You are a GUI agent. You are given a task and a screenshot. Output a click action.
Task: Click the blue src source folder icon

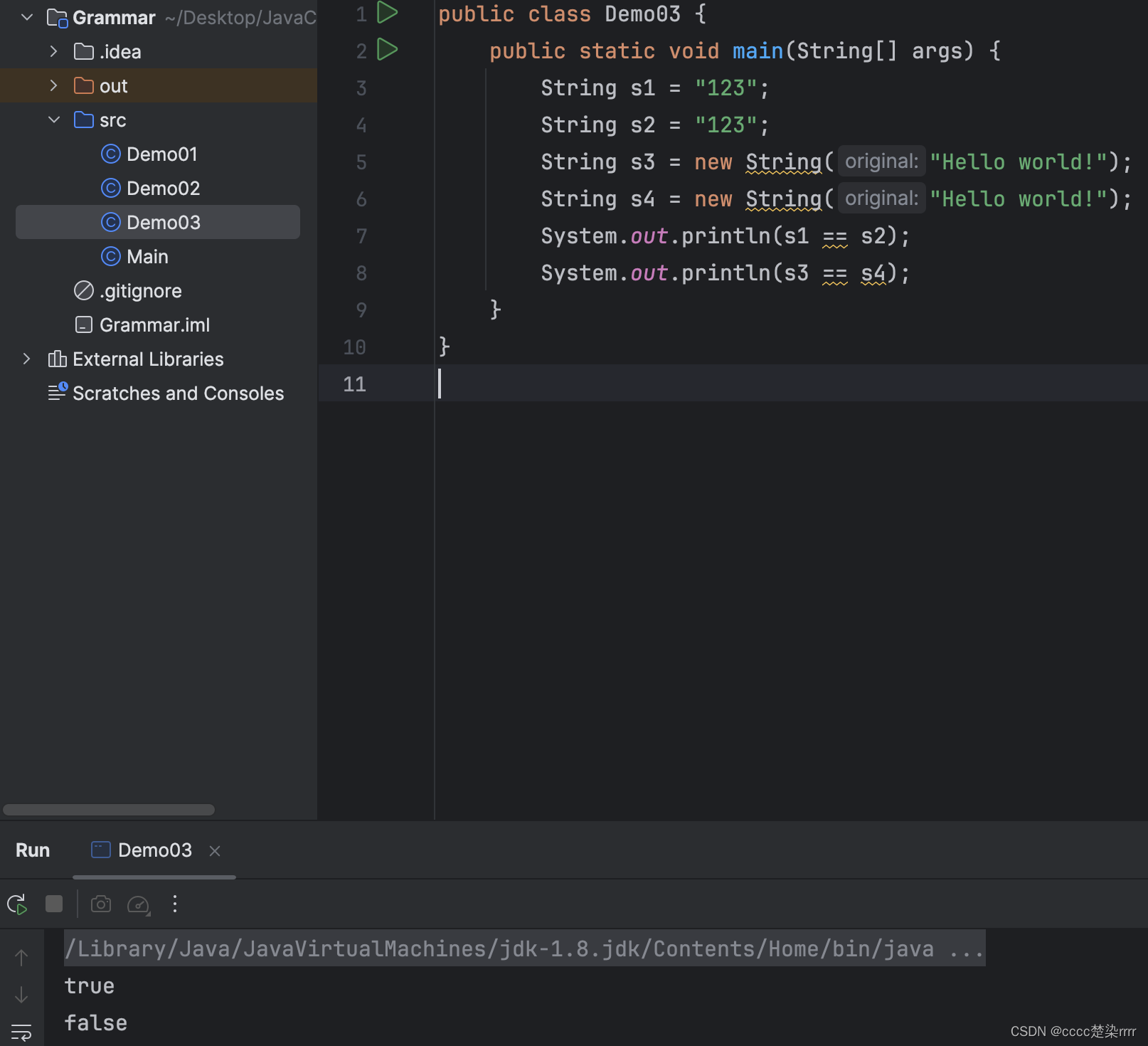pos(84,120)
